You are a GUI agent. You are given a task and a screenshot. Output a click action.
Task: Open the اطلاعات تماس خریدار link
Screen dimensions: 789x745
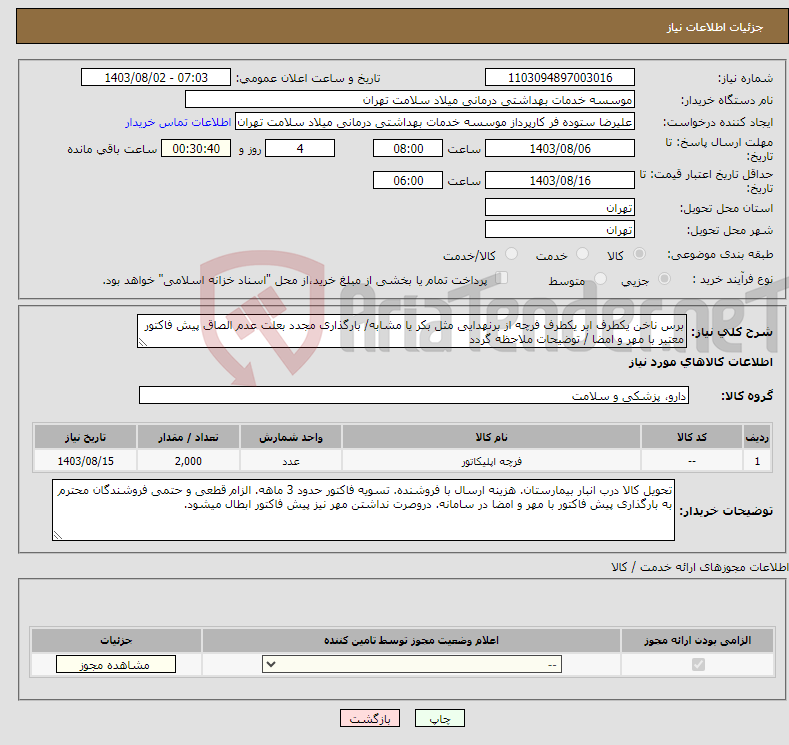178,122
